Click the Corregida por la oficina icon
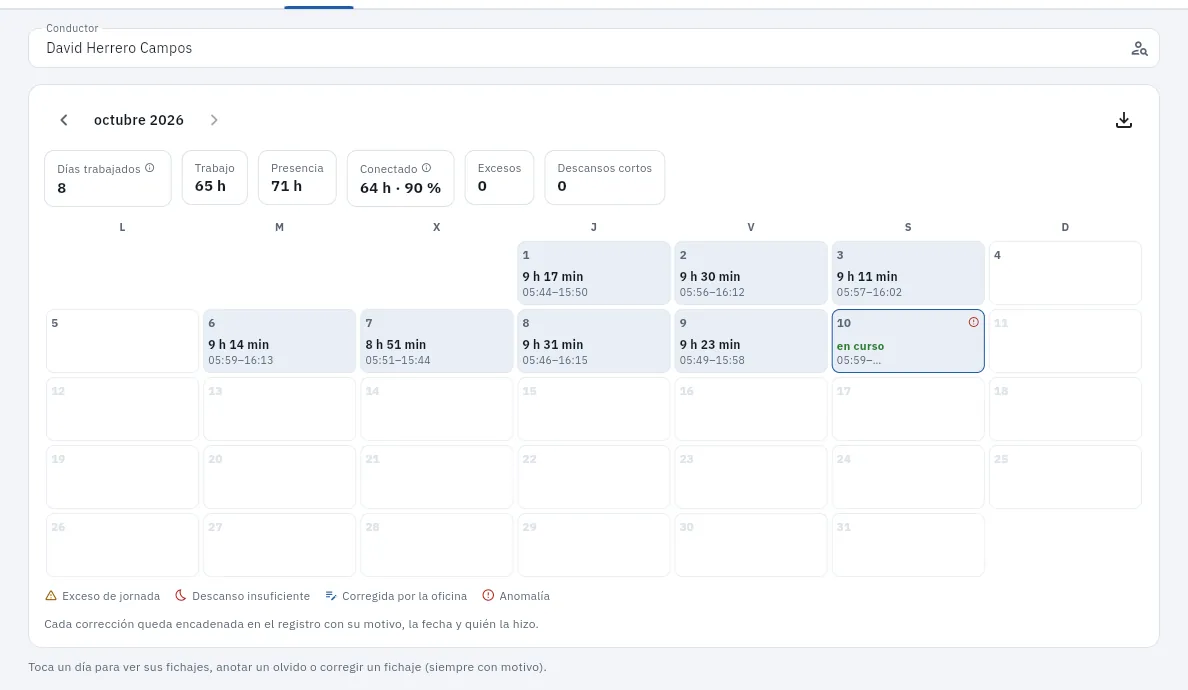This screenshot has width=1188, height=690. coord(330,596)
